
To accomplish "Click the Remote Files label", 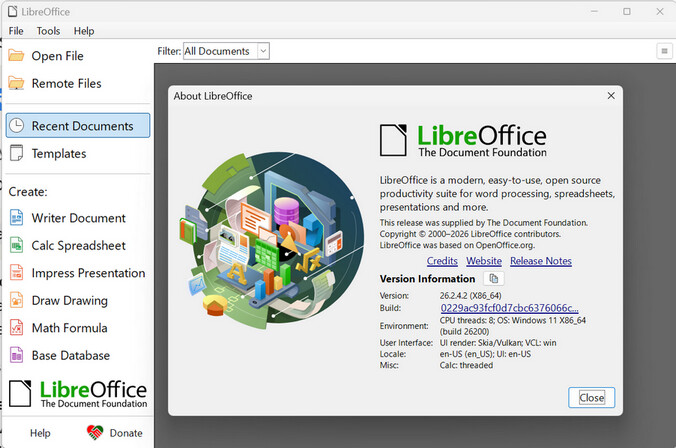I will (66, 83).
